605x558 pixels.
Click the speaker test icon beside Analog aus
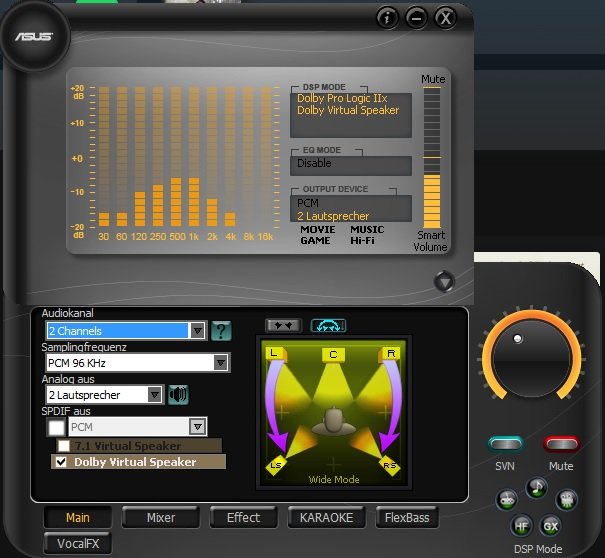tap(178, 394)
